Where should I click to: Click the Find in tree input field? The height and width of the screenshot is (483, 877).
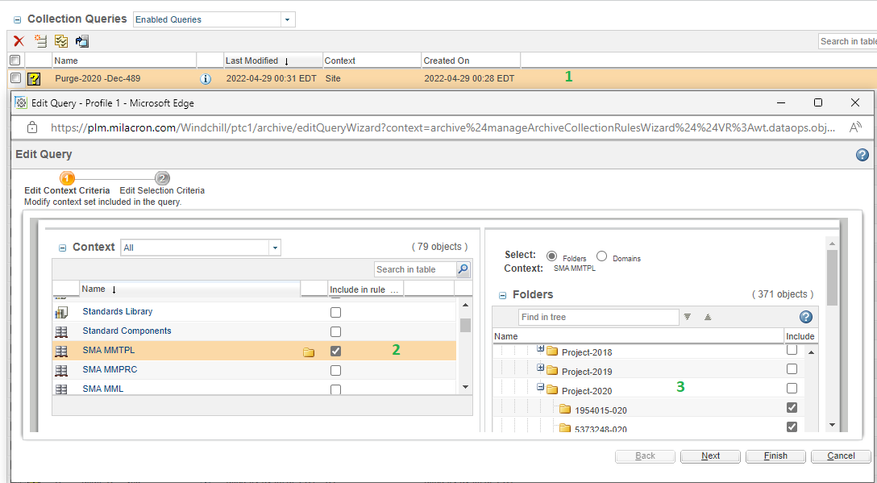(597, 317)
